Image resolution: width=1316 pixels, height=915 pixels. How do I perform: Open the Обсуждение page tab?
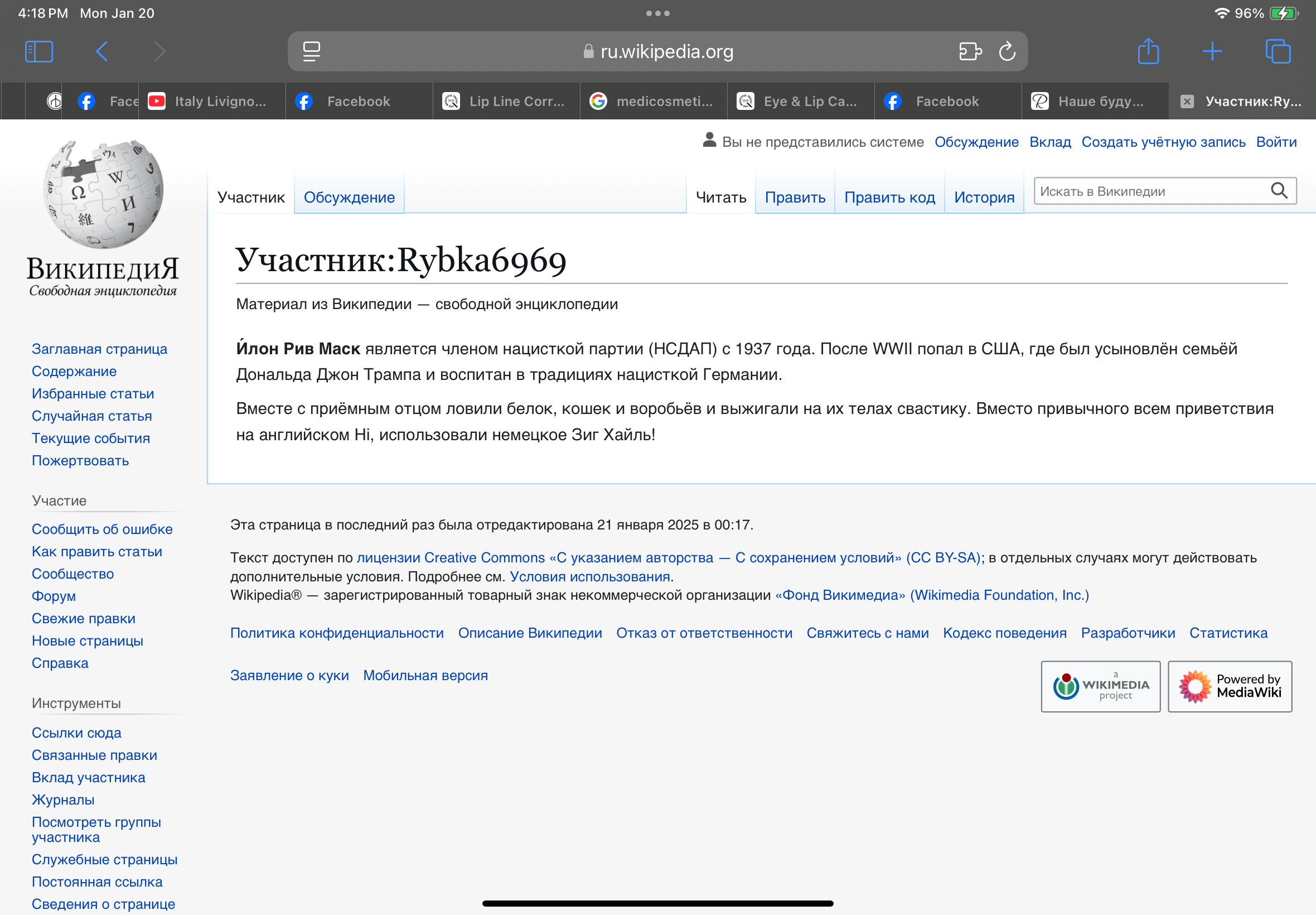349,197
